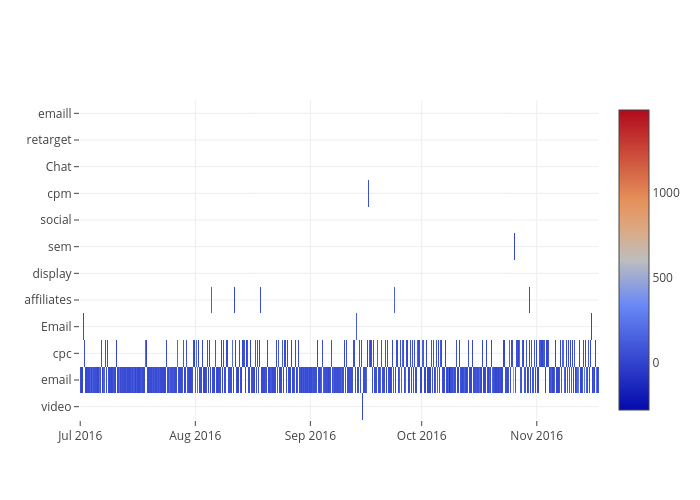Image resolution: width=700 pixels, height=500 pixels.
Task: Click the '1000' colorbar tick label
Action: pyautogui.click(x=668, y=192)
